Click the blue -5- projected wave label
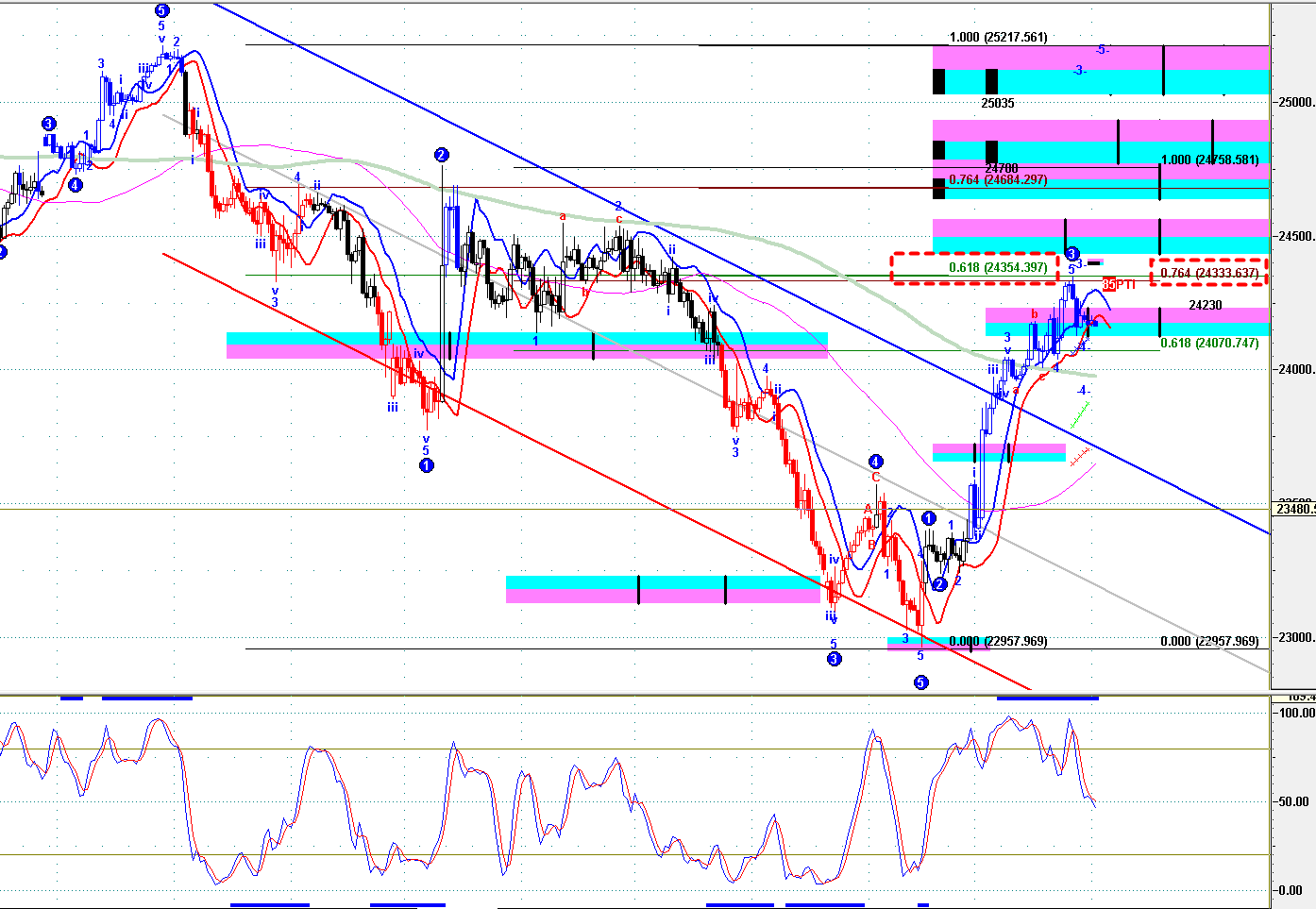 coord(1102,49)
